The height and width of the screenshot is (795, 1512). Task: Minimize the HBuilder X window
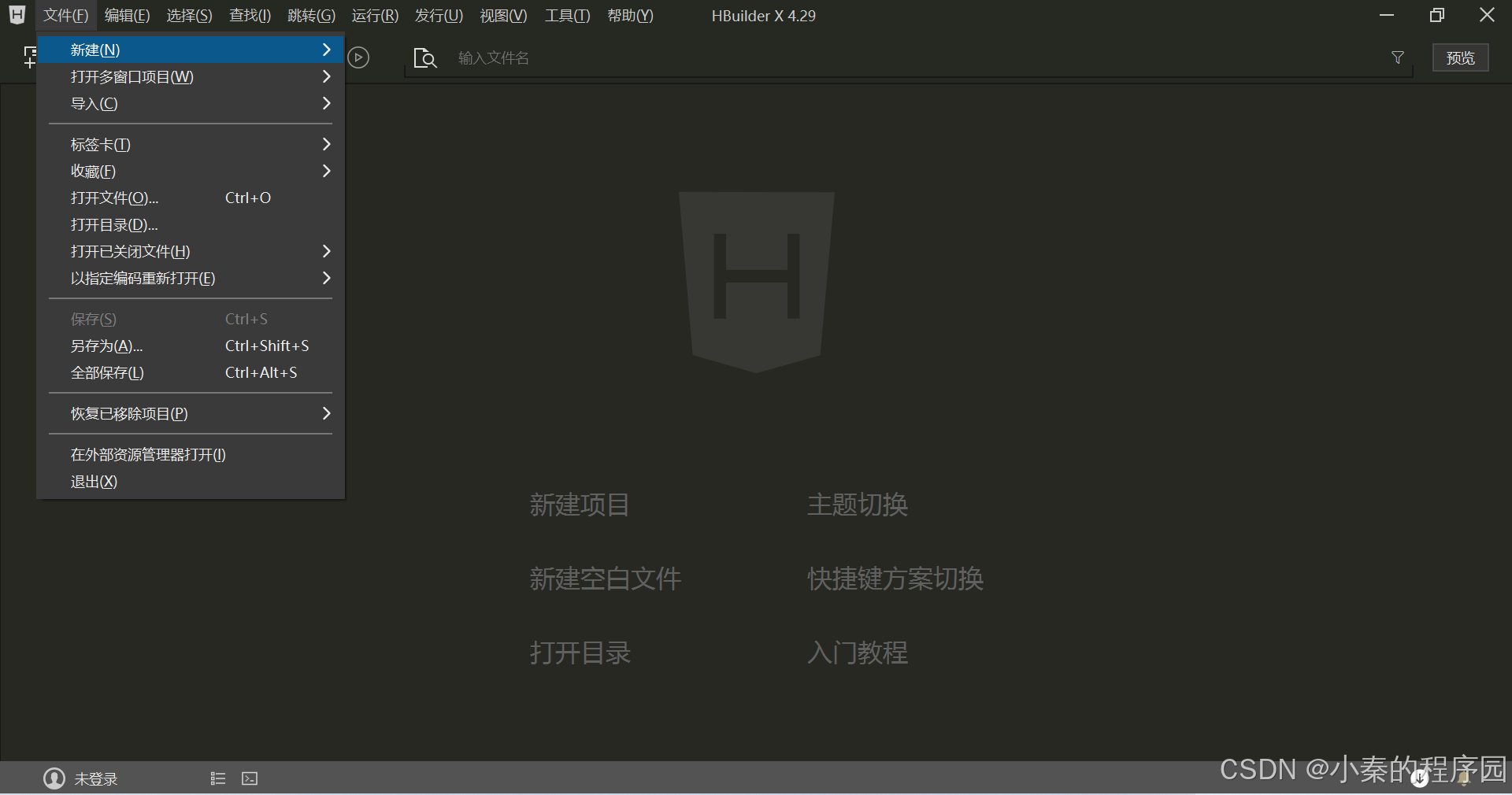coord(1388,15)
